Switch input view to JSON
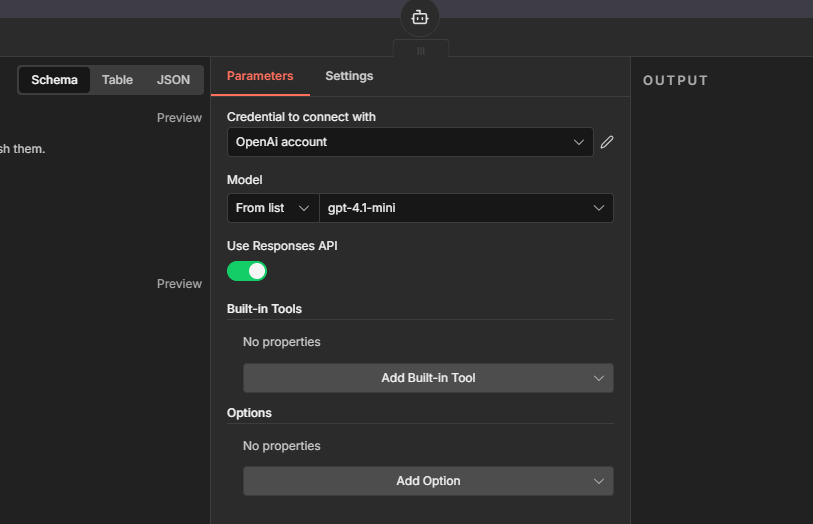This screenshot has width=813, height=524. pyautogui.click(x=173, y=80)
